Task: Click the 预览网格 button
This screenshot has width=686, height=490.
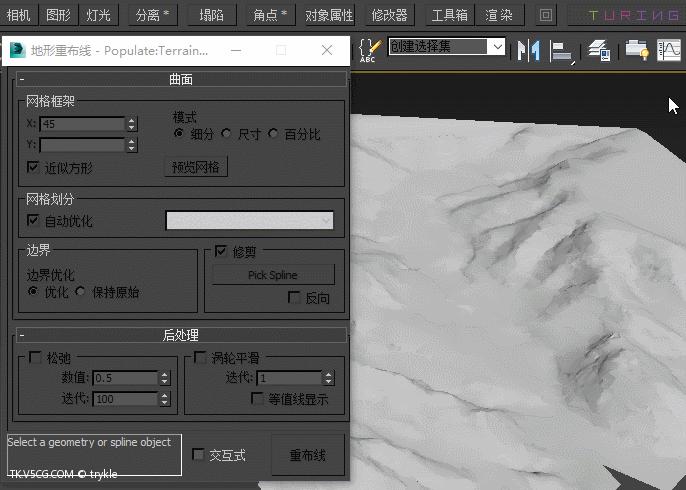Action: point(196,167)
